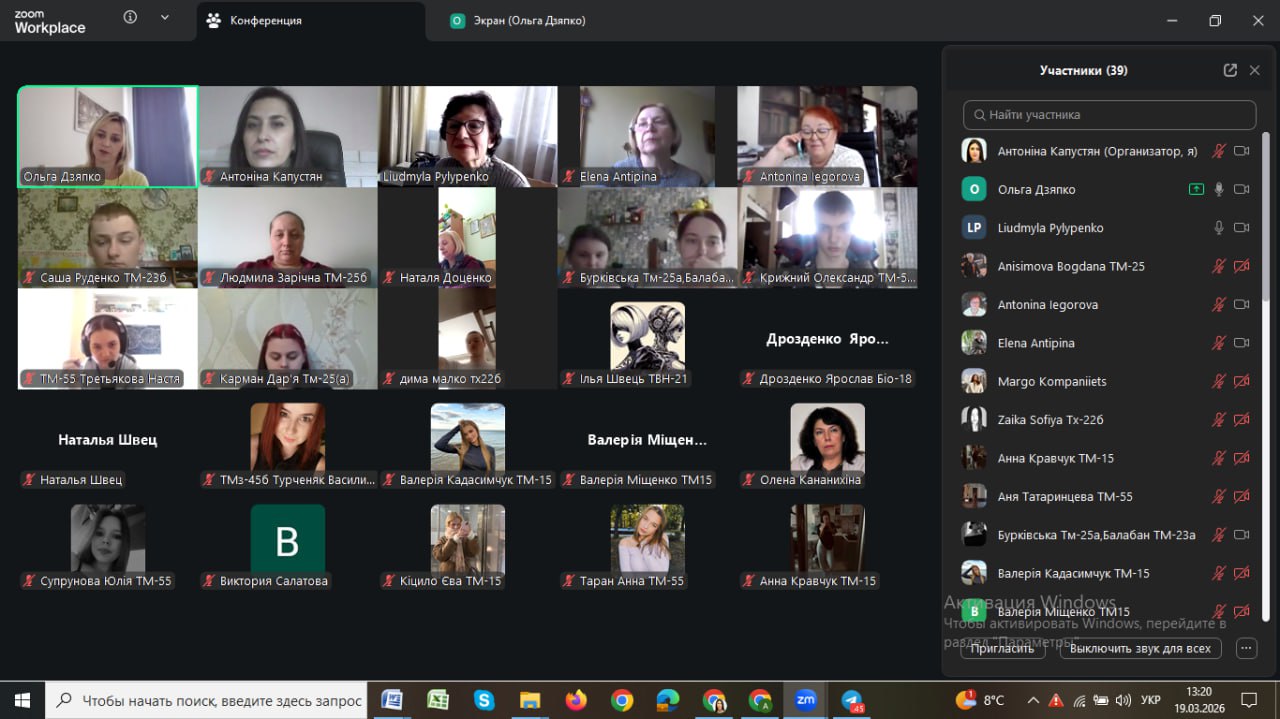1280x719 pixels.
Task: Click the microphone icon for Liudmyla Pylypenko
Action: click(1219, 228)
